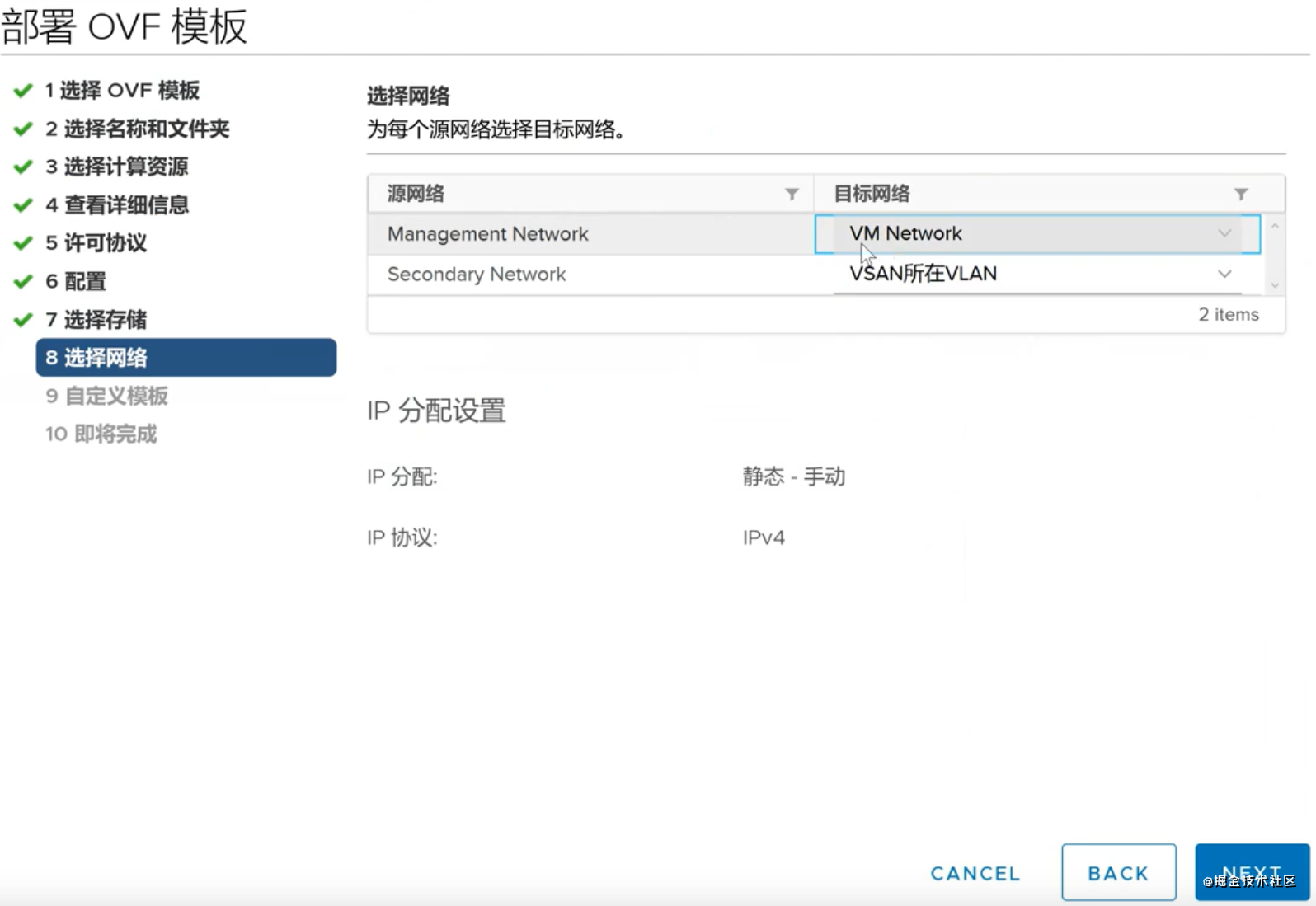The height and width of the screenshot is (906, 1316).
Task: Select the Secondary Network source cell
Action: [x=590, y=275]
